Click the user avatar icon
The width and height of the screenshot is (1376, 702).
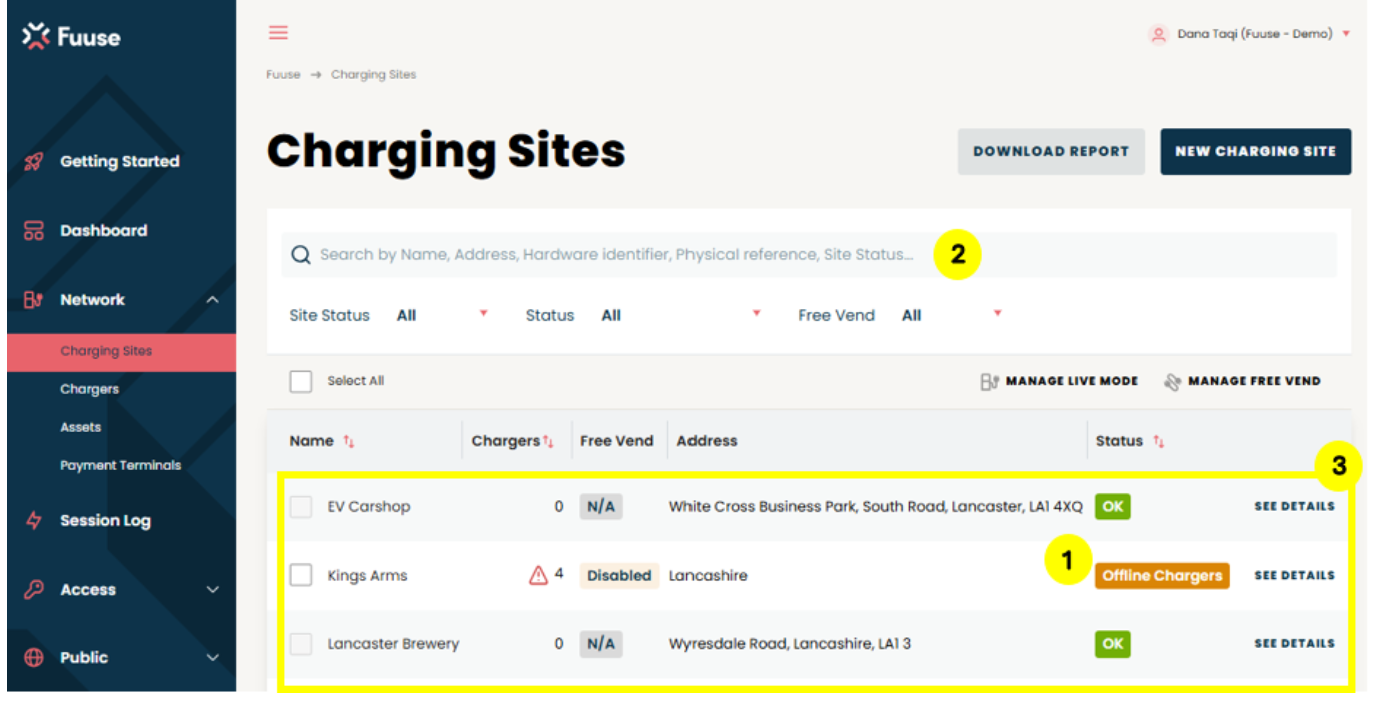click(x=1158, y=34)
